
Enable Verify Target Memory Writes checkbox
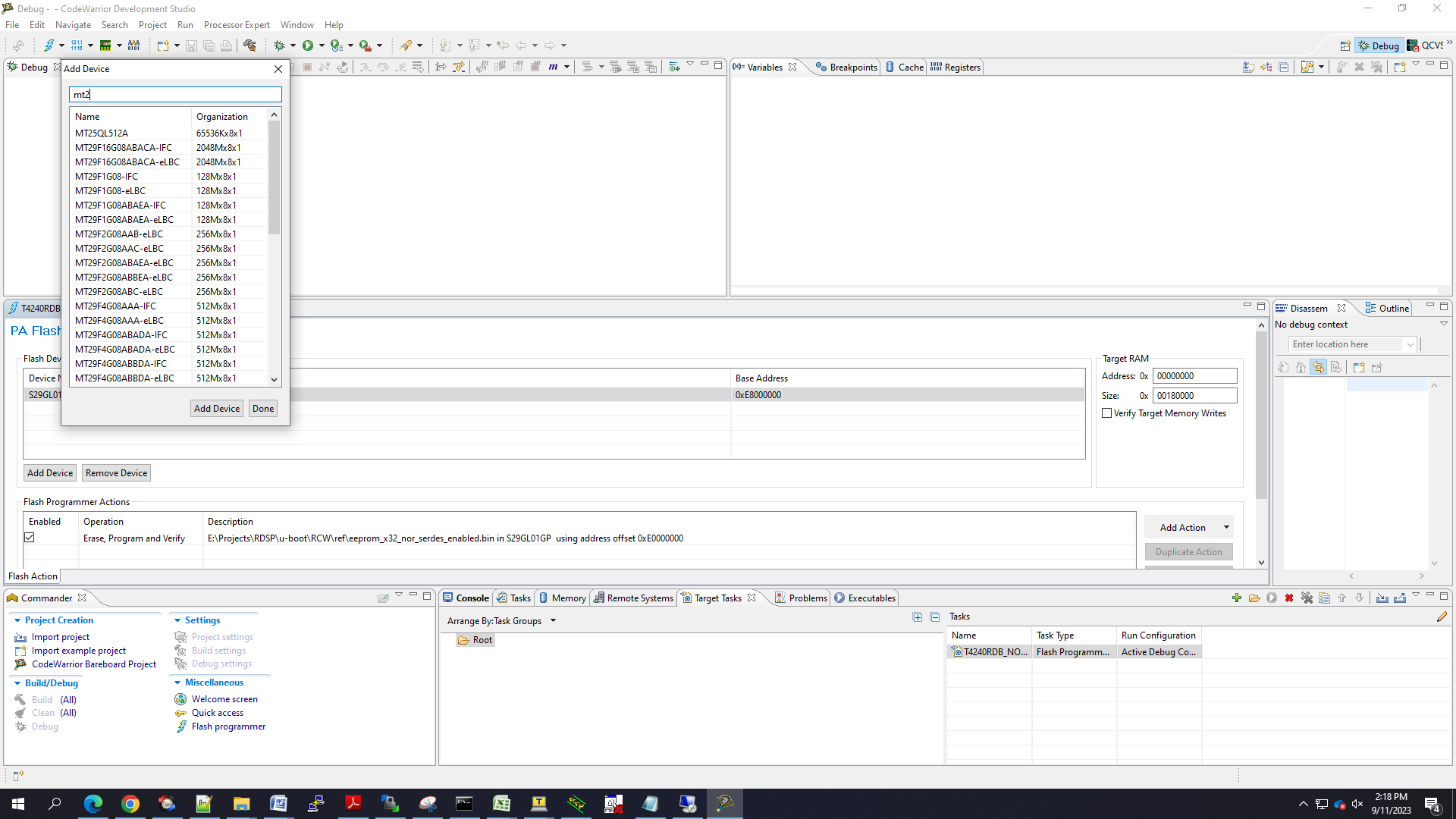point(1107,413)
